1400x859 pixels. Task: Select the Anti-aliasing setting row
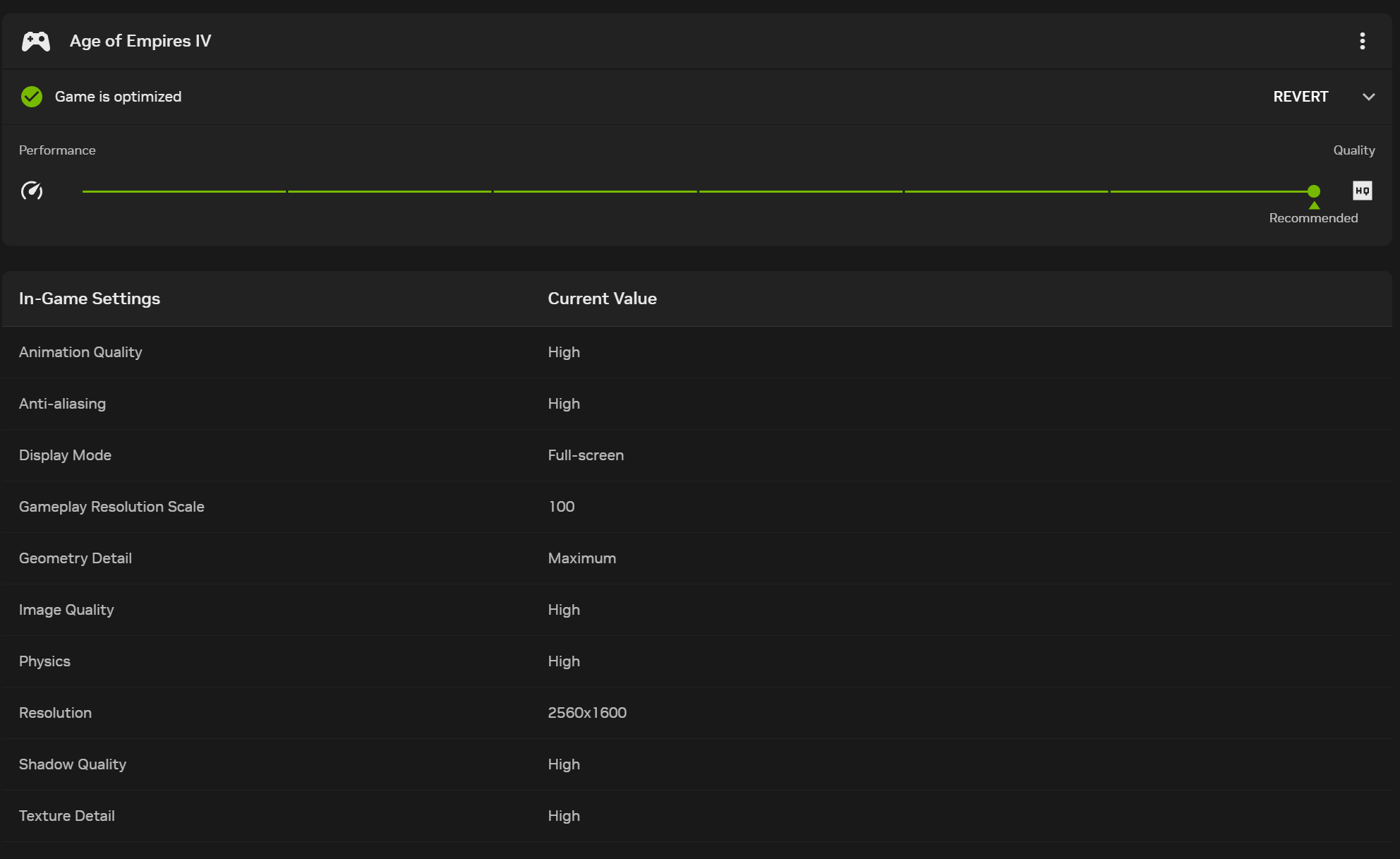click(x=62, y=404)
